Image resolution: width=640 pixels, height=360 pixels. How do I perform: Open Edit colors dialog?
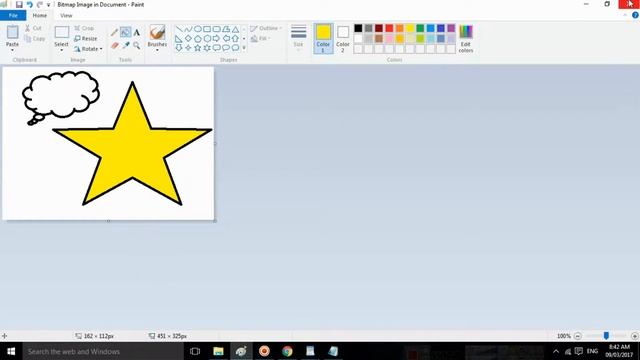click(466, 39)
